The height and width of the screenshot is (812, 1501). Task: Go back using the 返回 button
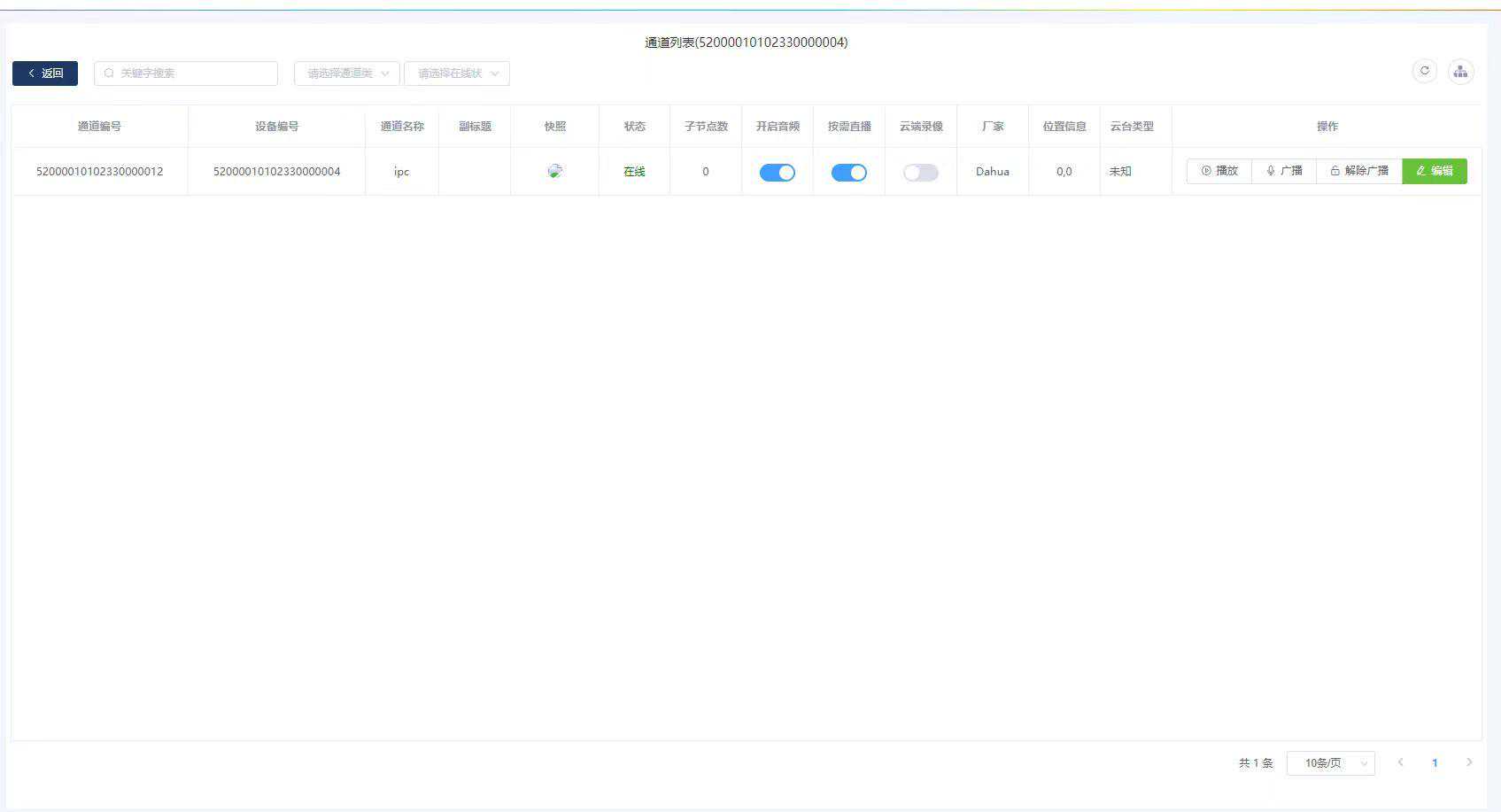45,73
